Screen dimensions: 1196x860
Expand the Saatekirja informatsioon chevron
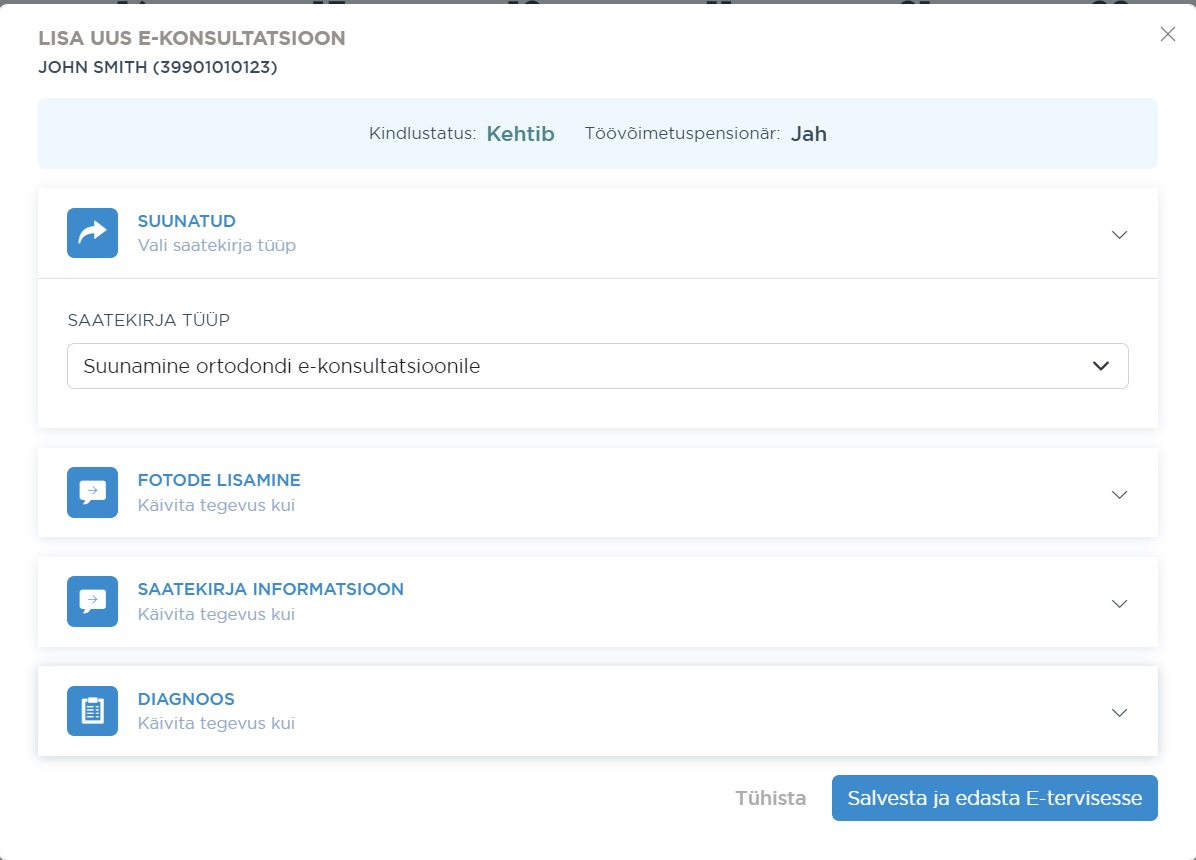1119,603
